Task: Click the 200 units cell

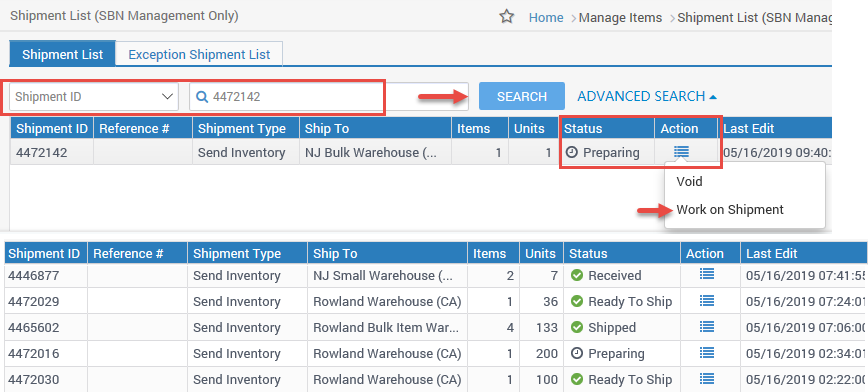Action: [x=541, y=353]
